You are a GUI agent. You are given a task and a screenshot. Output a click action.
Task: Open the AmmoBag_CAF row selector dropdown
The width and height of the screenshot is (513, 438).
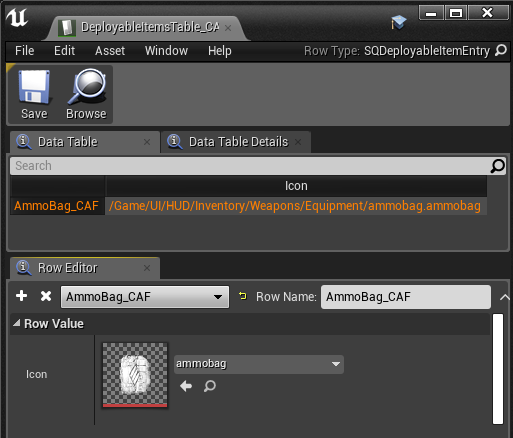145,297
